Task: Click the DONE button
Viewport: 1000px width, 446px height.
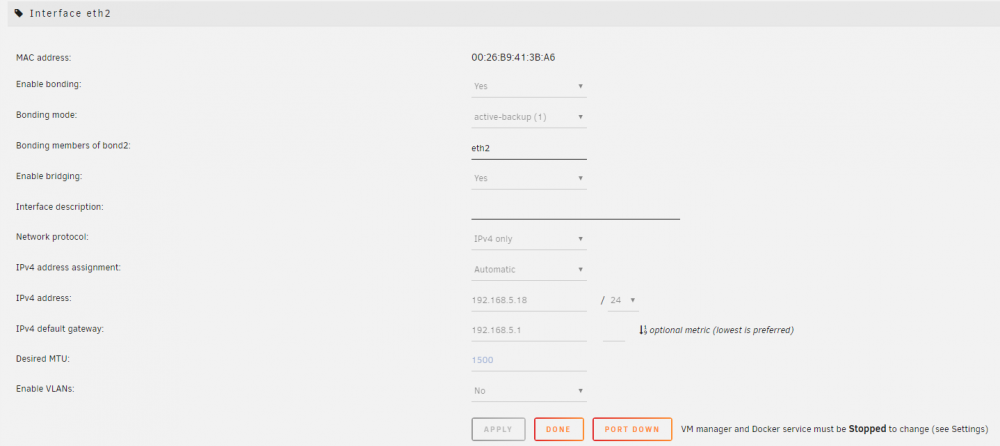Action: pyautogui.click(x=559, y=429)
